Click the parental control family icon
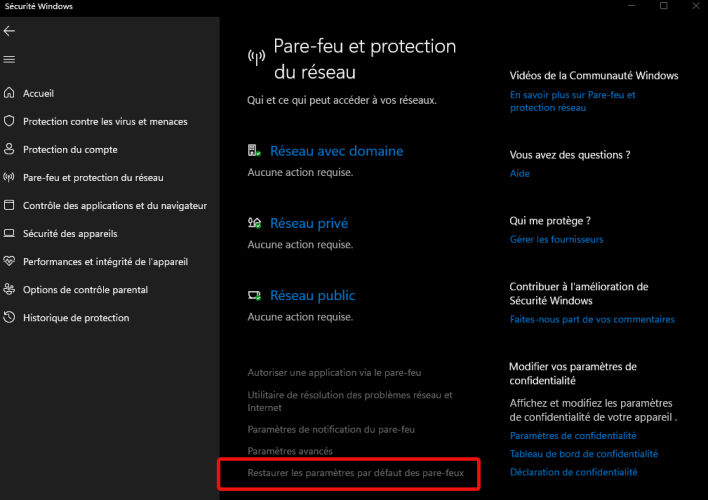This screenshot has height=500, width=708. click(x=9, y=290)
